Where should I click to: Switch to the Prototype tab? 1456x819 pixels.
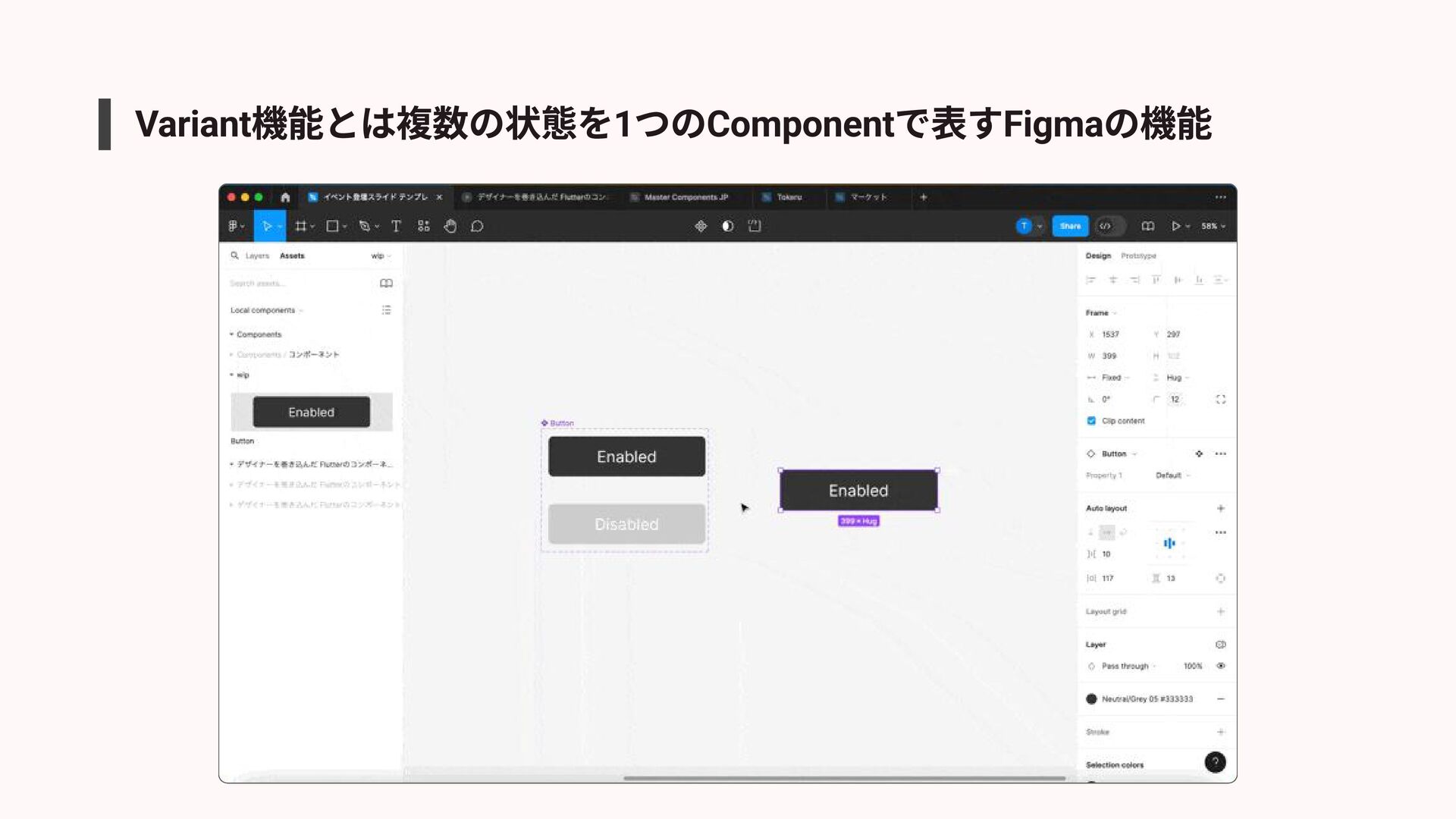(1138, 256)
